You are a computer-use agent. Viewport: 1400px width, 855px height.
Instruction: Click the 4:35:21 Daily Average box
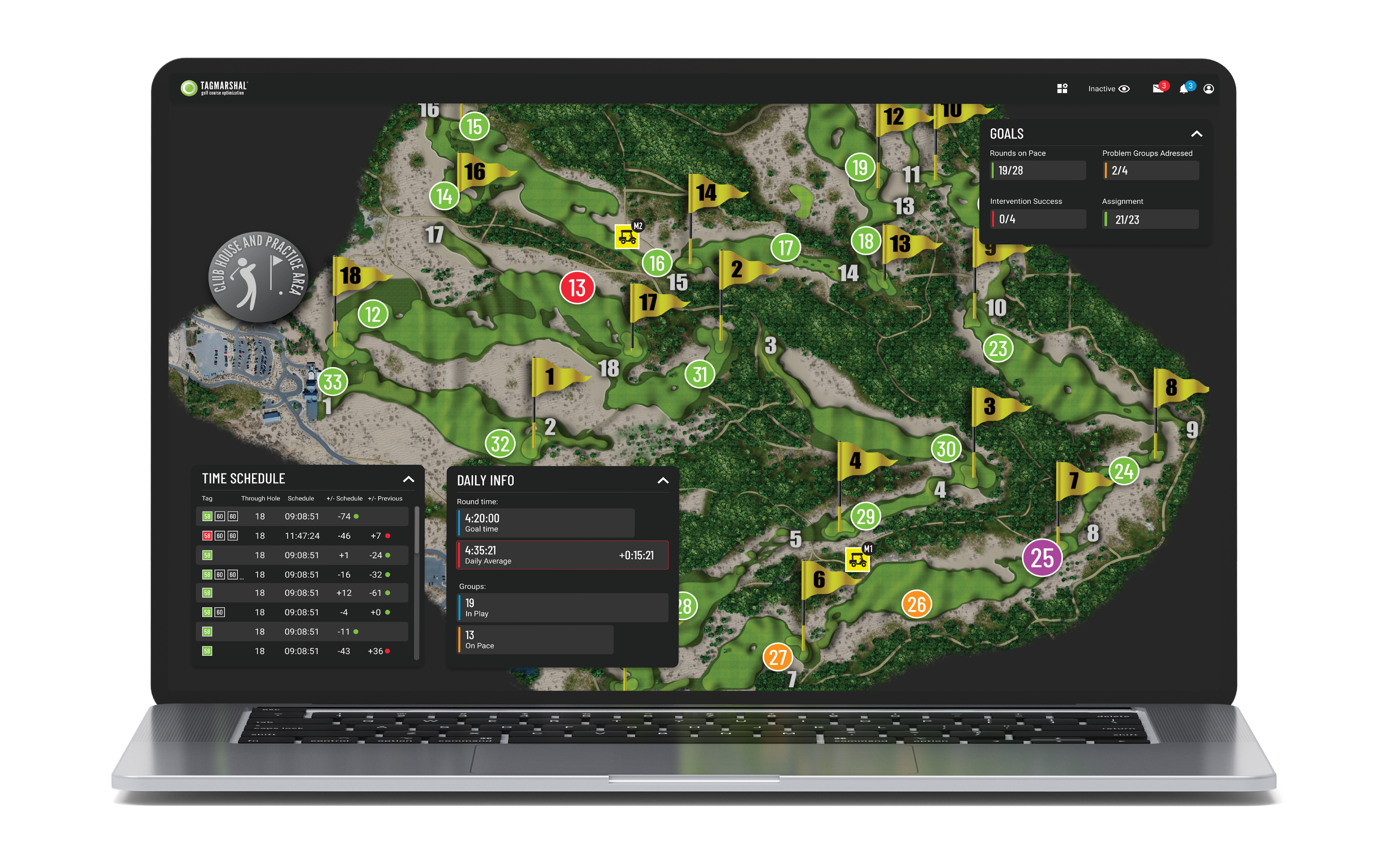pos(563,555)
